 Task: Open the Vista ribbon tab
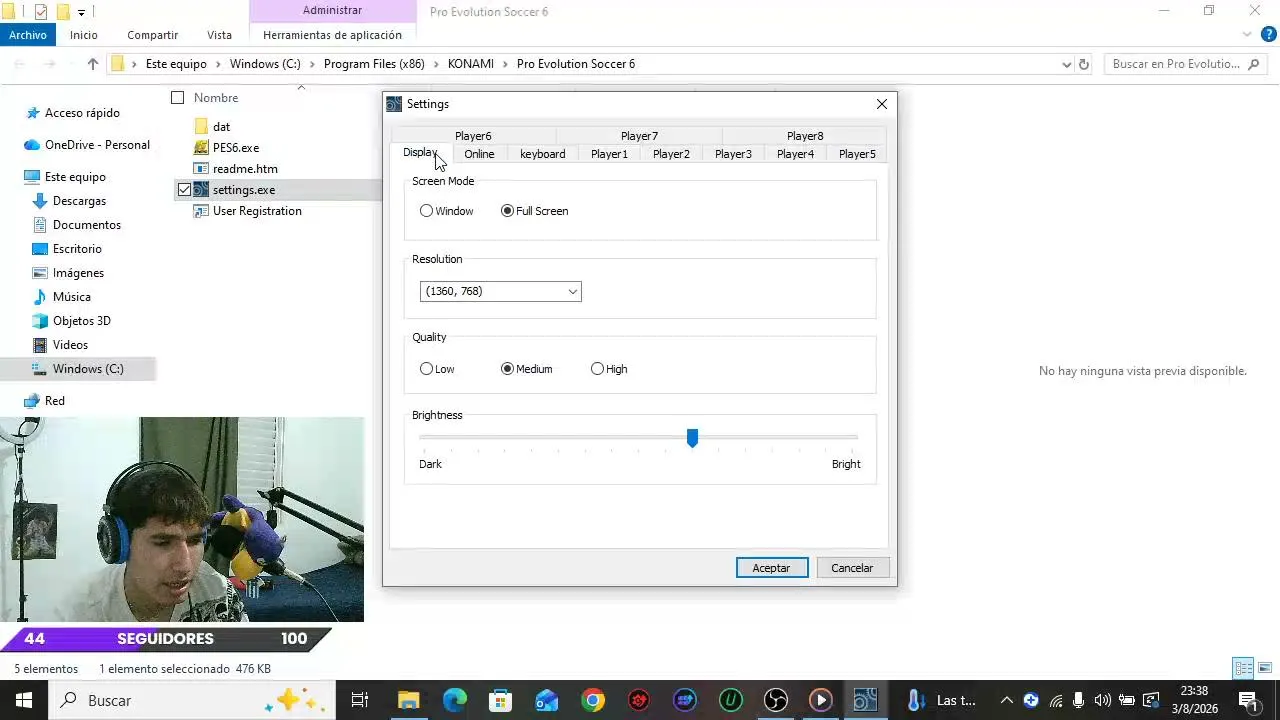[219, 35]
